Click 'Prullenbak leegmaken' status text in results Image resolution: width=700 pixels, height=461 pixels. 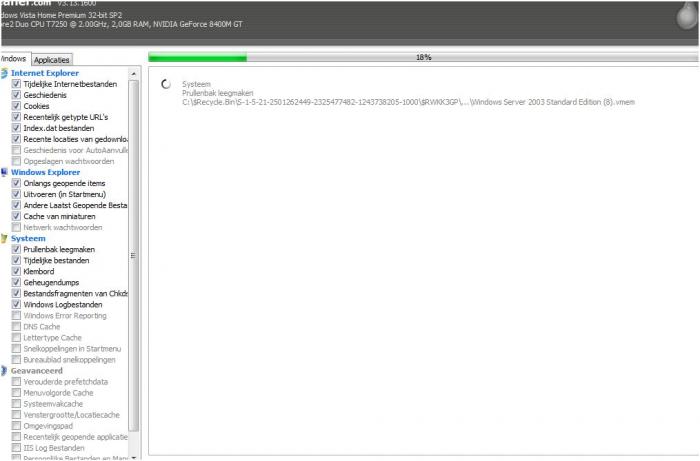[217, 93]
